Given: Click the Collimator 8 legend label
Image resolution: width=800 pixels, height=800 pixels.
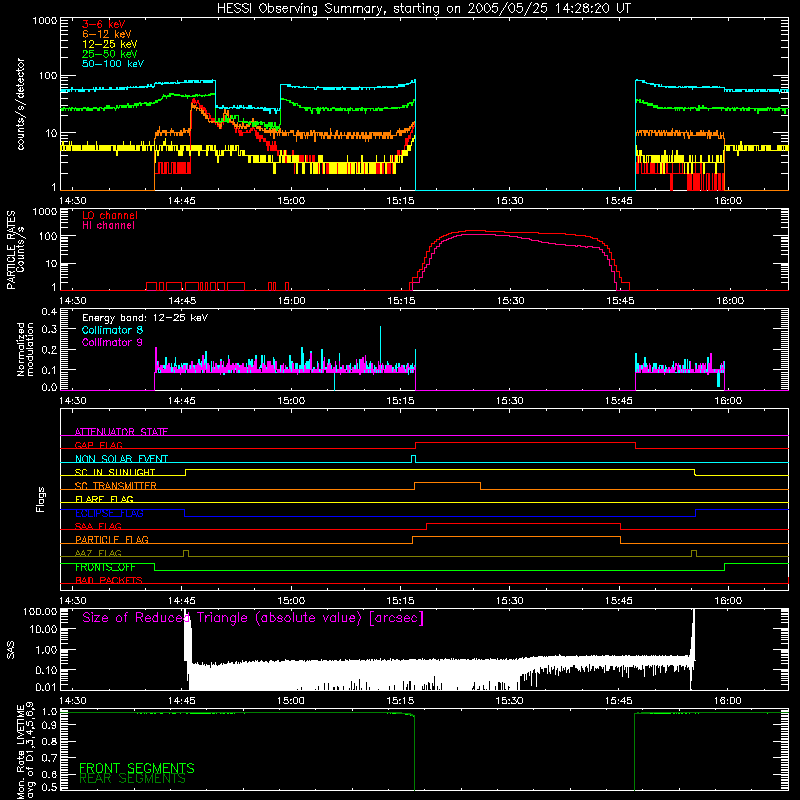Looking at the screenshot, I should tap(112, 330).
